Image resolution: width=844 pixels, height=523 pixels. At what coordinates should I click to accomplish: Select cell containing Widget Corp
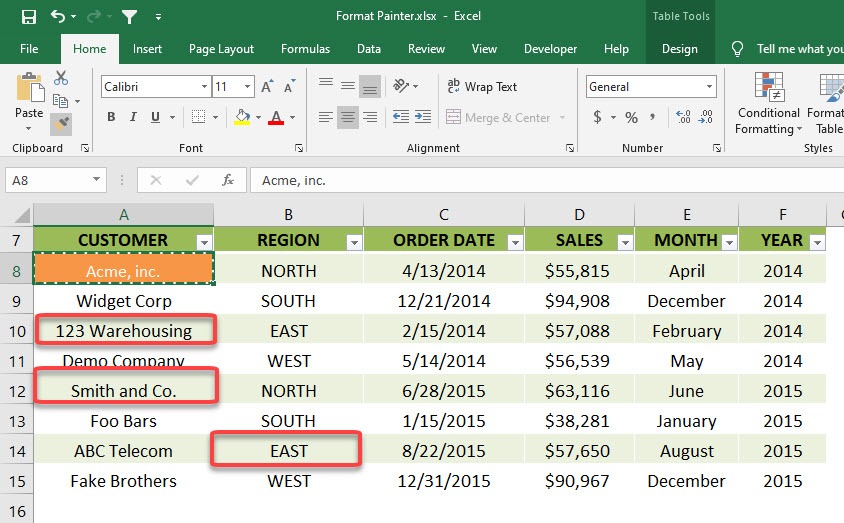[x=124, y=301]
